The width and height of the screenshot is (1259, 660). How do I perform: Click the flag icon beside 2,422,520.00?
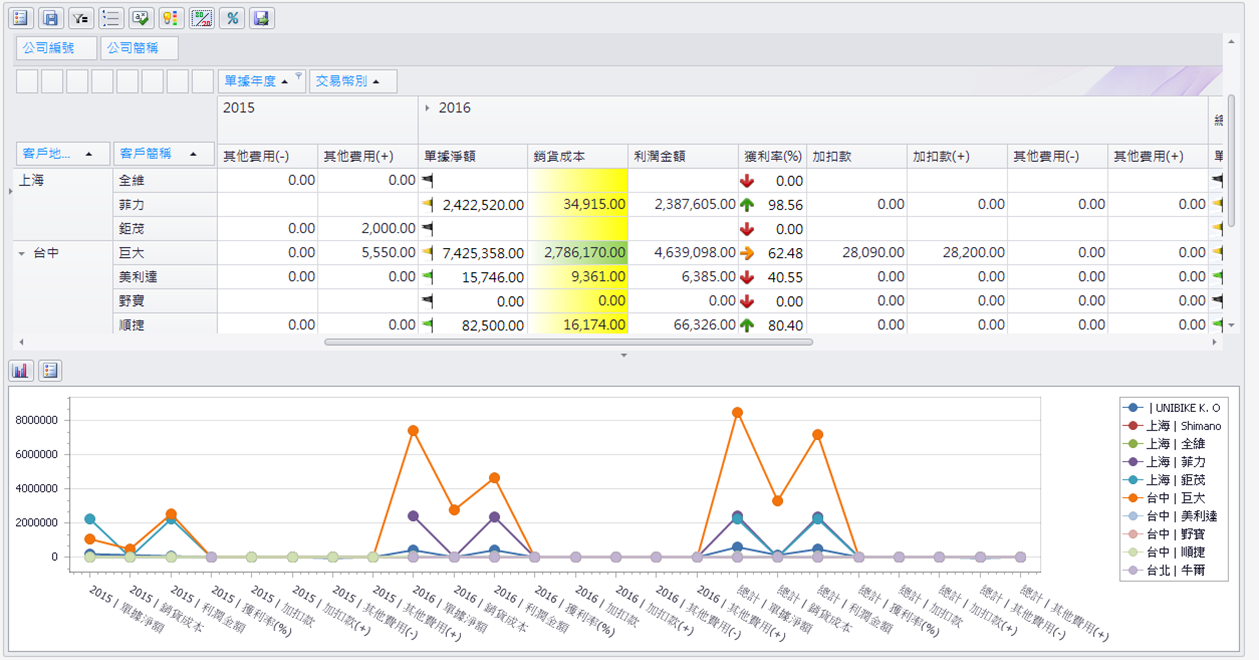click(x=427, y=205)
